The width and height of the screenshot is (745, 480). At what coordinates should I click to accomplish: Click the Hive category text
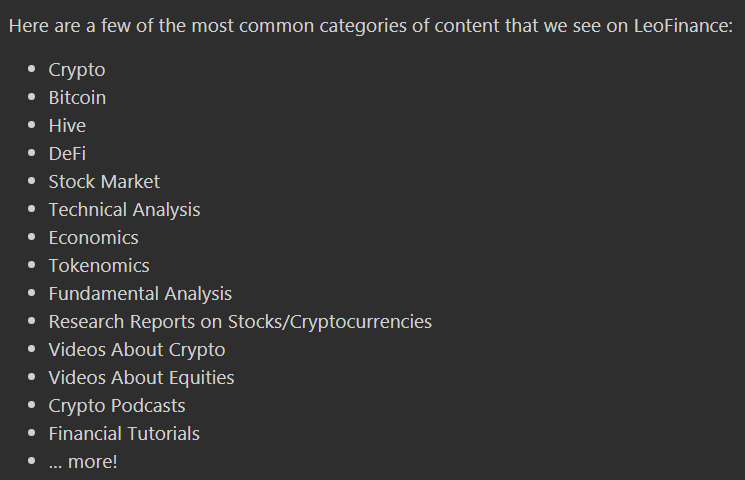click(67, 126)
